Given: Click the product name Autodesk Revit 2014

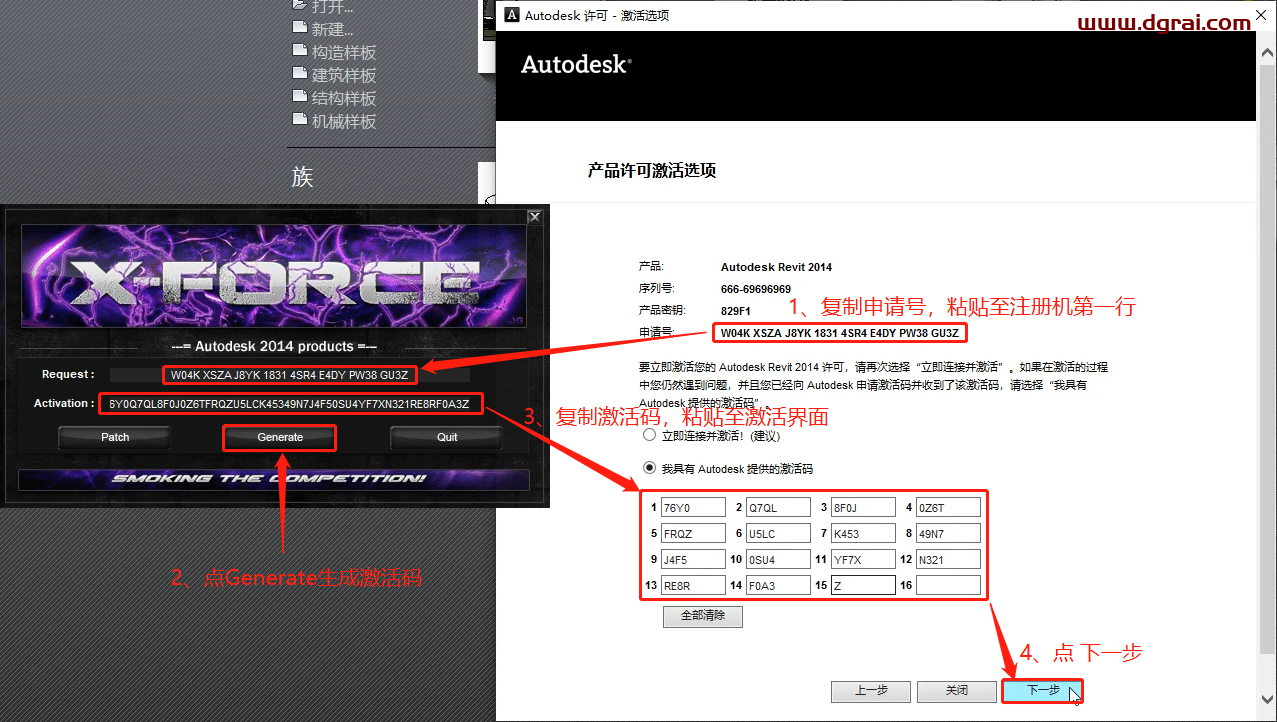Looking at the screenshot, I should coord(776,267).
